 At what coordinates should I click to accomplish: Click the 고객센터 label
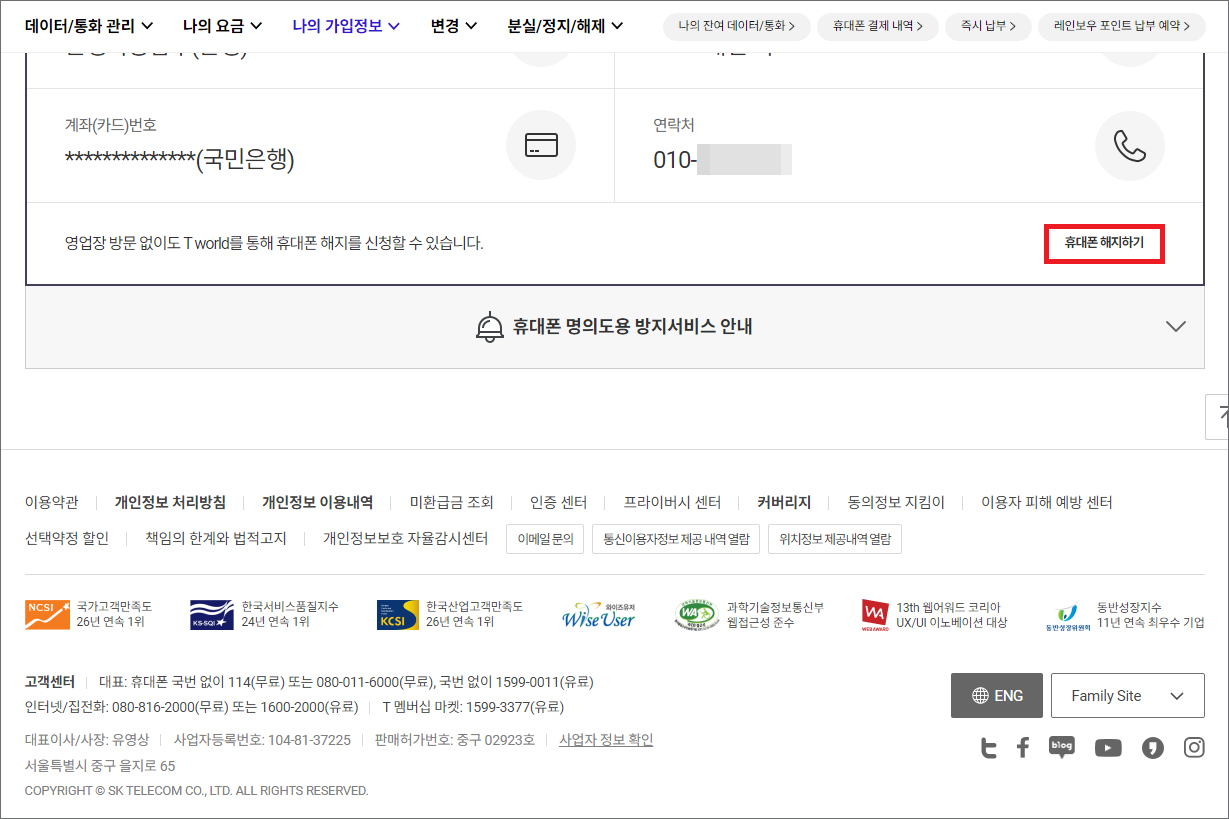click(50, 682)
